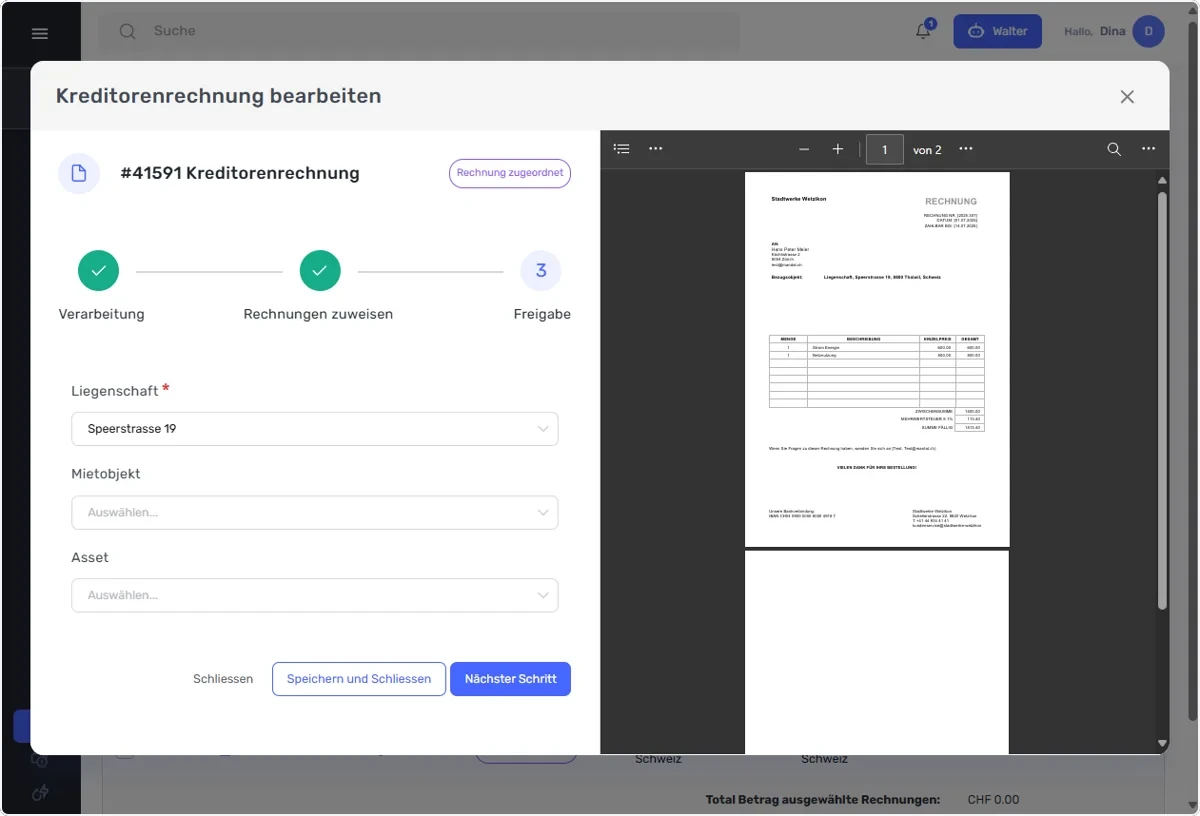Open the Liegenschaft dropdown showing Speerstrasse 19
This screenshot has width=1200, height=816.
[315, 429]
